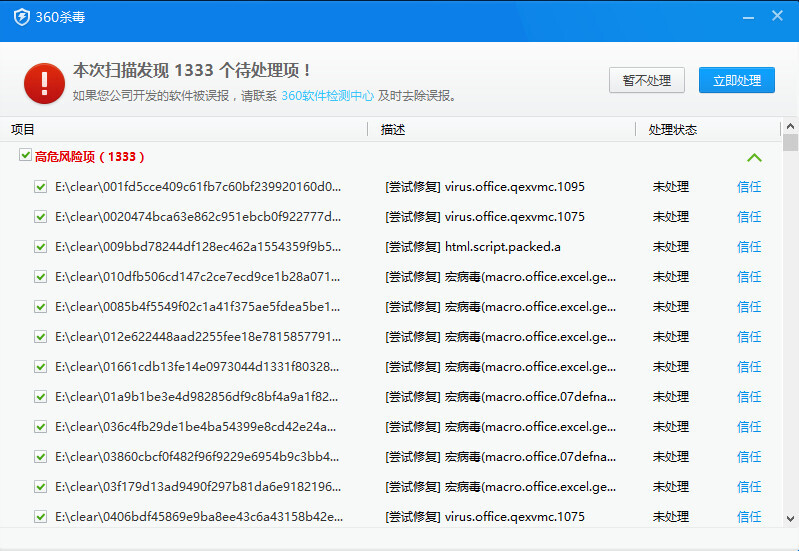Open the 360软件检测中心 link
799x551 pixels.
coord(327,96)
